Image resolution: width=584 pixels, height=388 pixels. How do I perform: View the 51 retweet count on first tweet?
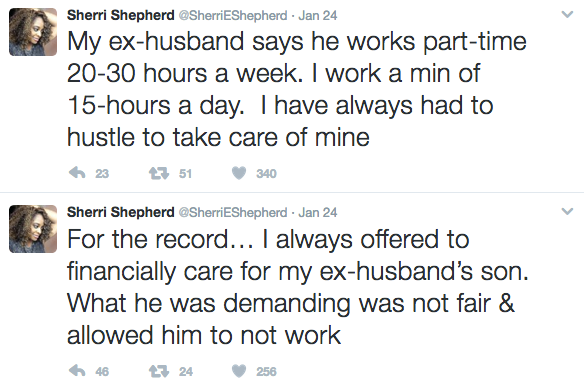[185, 174]
